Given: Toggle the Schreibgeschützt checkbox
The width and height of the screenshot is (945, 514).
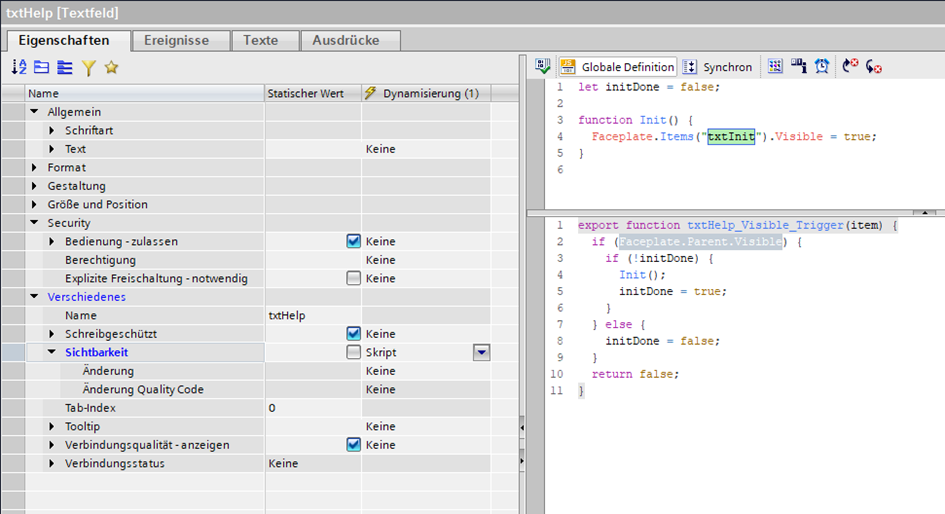Looking at the screenshot, I should point(353,334).
